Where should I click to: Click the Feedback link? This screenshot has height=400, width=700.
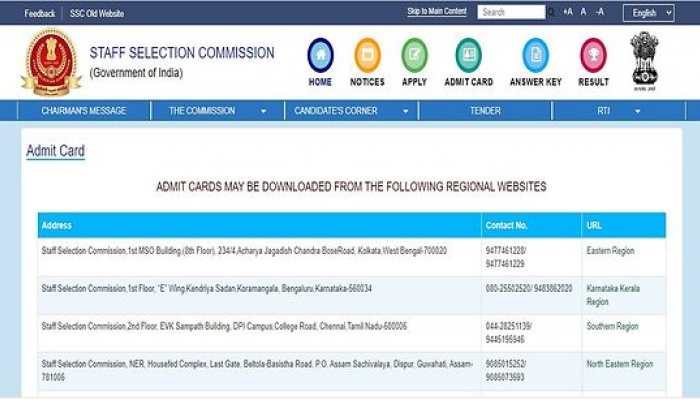40,13
